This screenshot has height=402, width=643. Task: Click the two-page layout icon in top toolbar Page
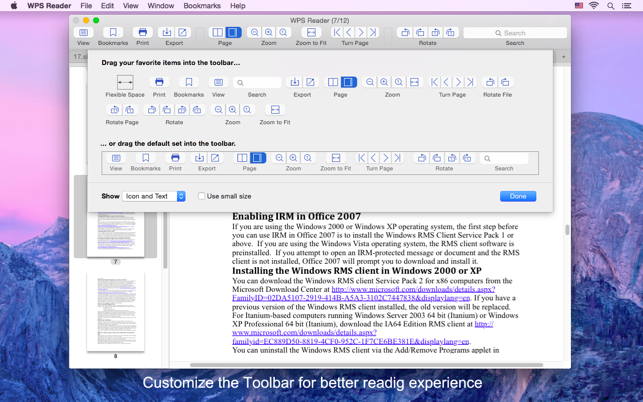point(217,32)
